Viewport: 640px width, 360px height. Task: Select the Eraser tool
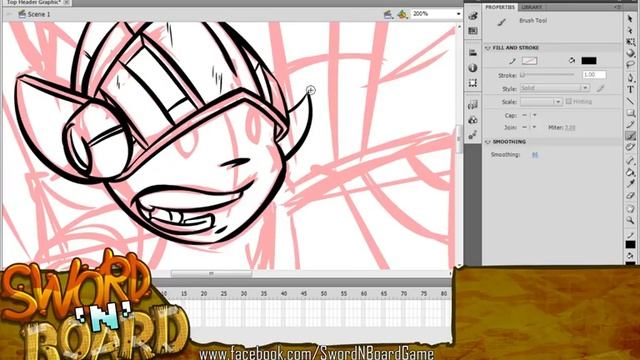[630, 196]
